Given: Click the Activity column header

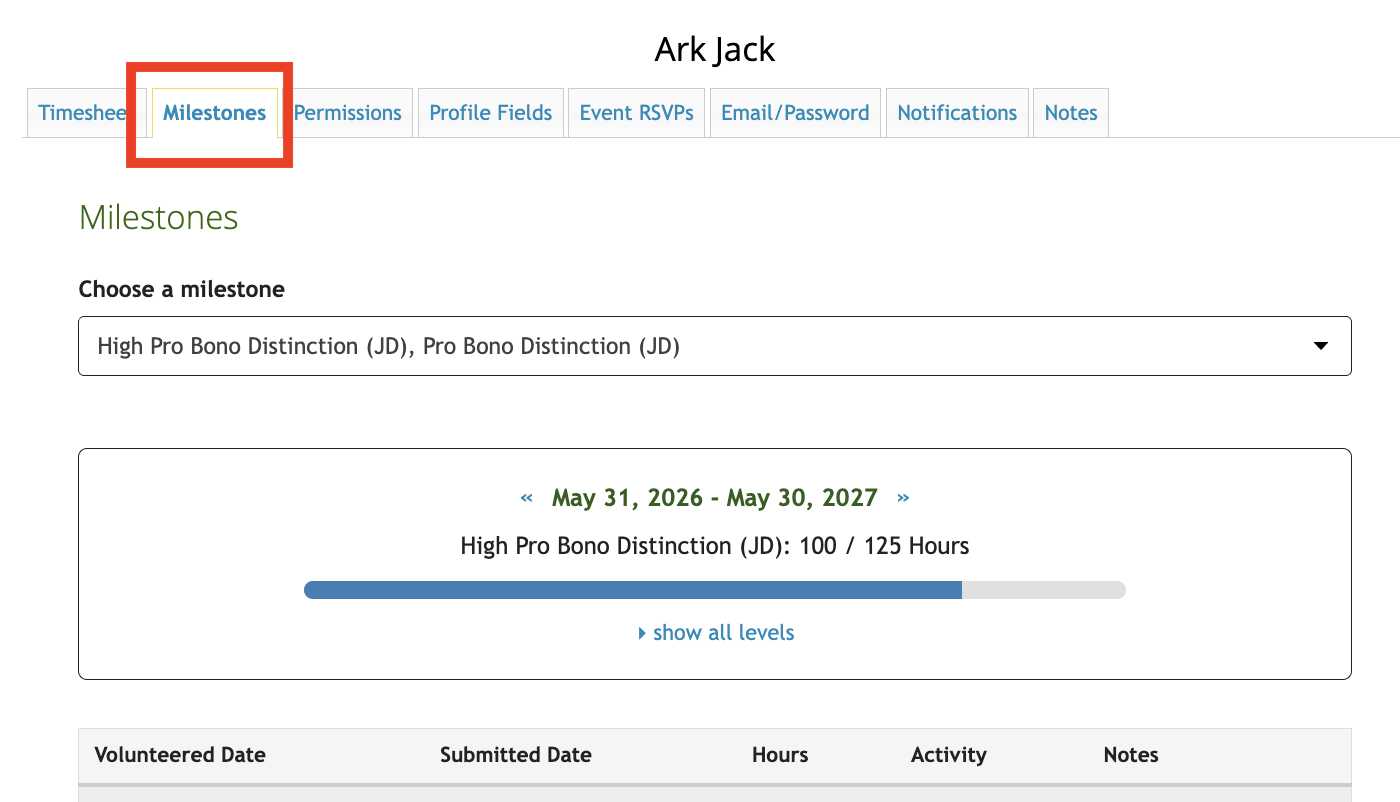Looking at the screenshot, I should tap(949, 755).
